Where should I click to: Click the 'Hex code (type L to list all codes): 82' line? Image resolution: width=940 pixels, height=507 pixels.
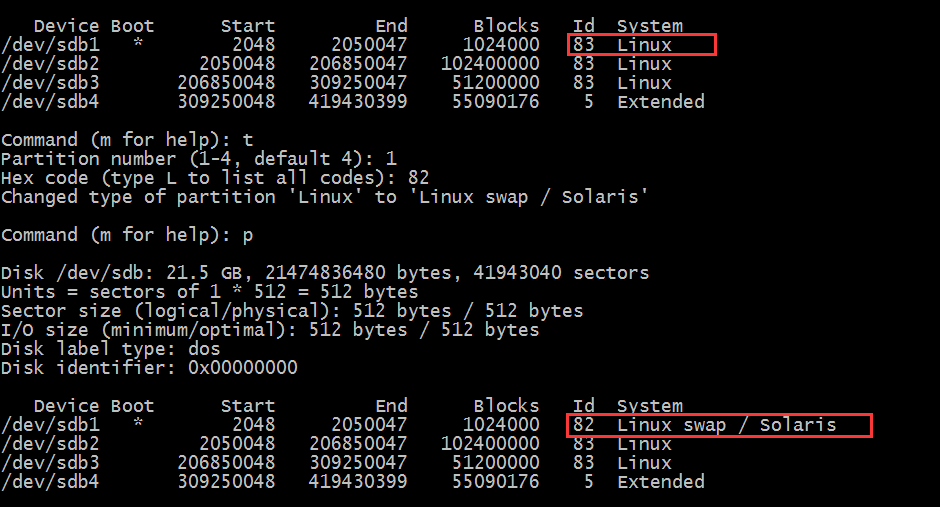215,178
